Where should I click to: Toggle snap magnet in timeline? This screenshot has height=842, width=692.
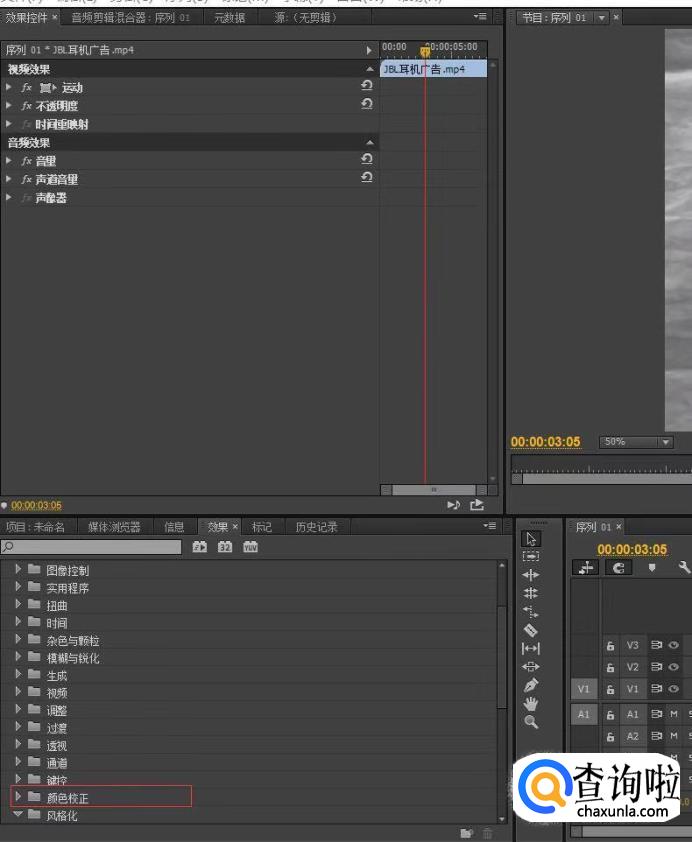(618, 567)
